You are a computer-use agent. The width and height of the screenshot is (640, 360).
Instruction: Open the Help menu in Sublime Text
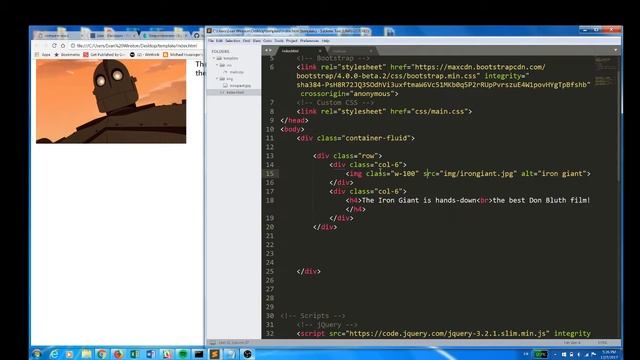coord(325,41)
